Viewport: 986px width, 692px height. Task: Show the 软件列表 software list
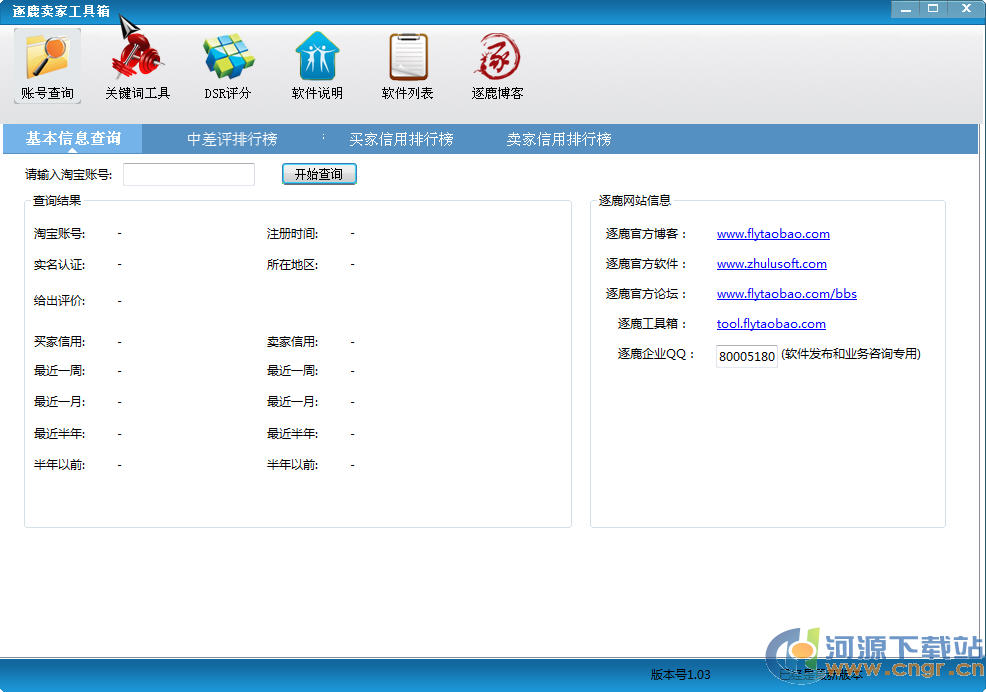pos(407,66)
